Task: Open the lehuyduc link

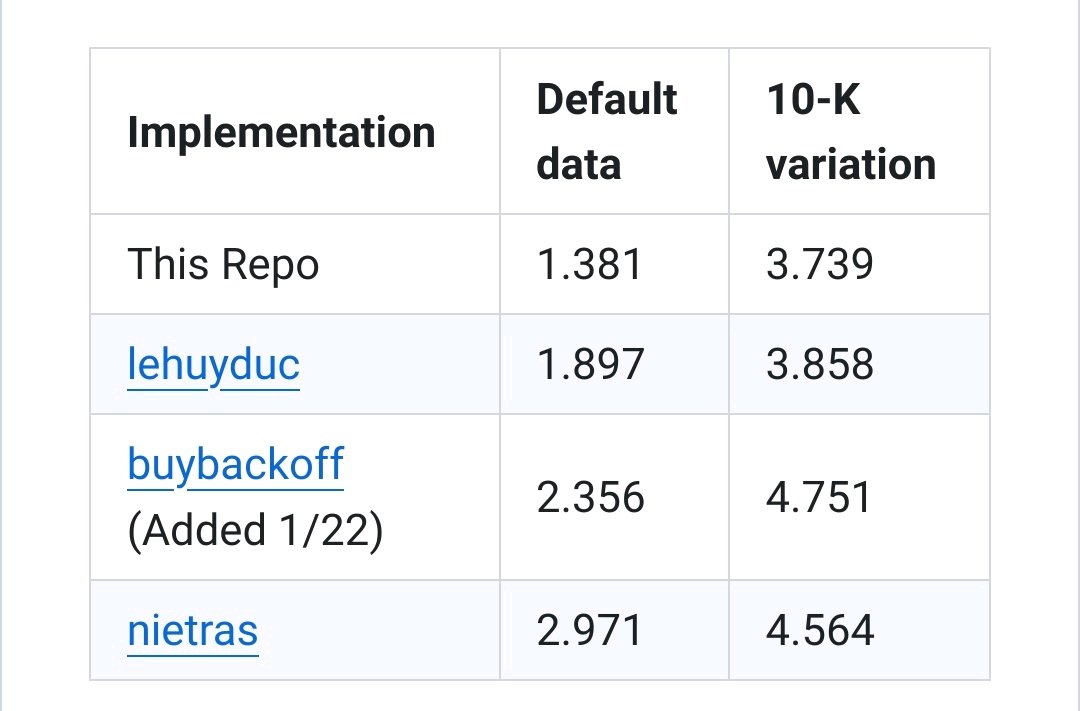Action: point(214,364)
